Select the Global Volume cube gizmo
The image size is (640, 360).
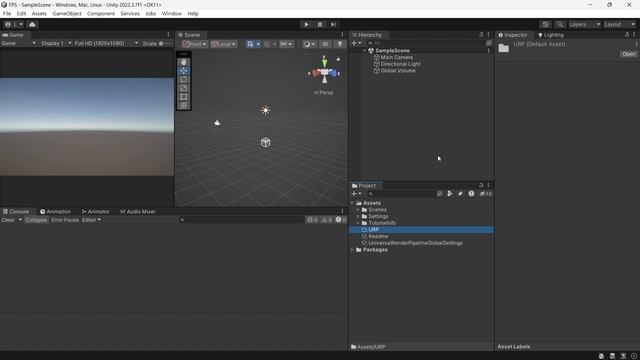265,142
